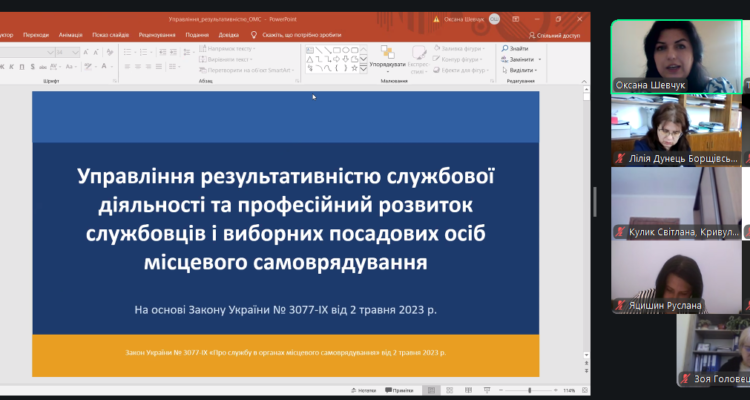Click fit slide to window icon
The image size is (750, 400).
pyautogui.click(x=583, y=390)
